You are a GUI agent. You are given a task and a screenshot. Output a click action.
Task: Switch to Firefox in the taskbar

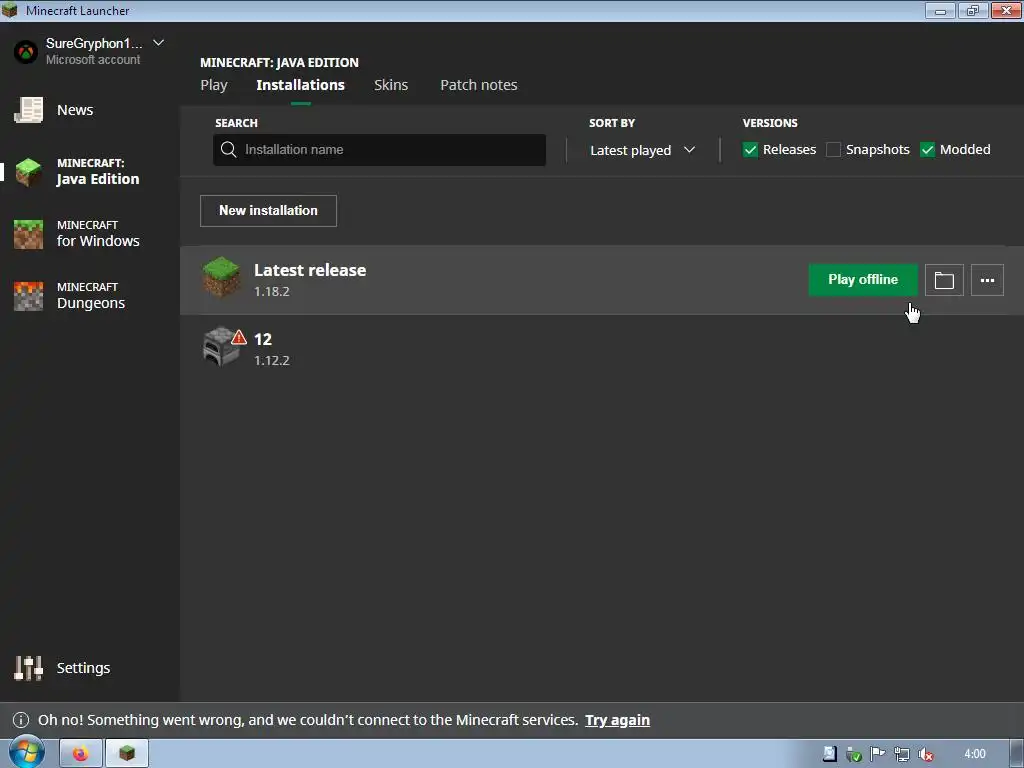tap(81, 754)
